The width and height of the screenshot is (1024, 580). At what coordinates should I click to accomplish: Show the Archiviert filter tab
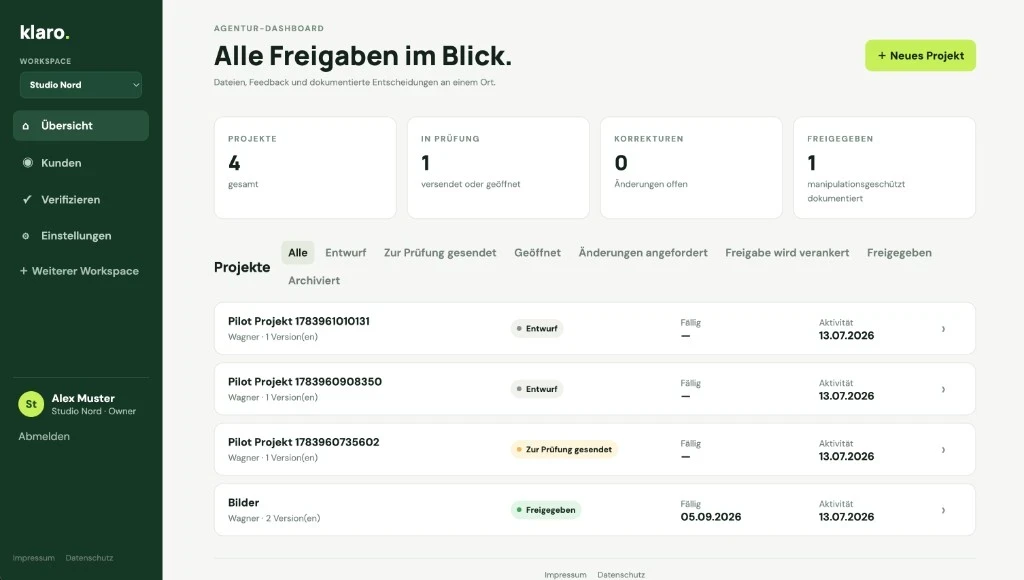pyautogui.click(x=314, y=280)
